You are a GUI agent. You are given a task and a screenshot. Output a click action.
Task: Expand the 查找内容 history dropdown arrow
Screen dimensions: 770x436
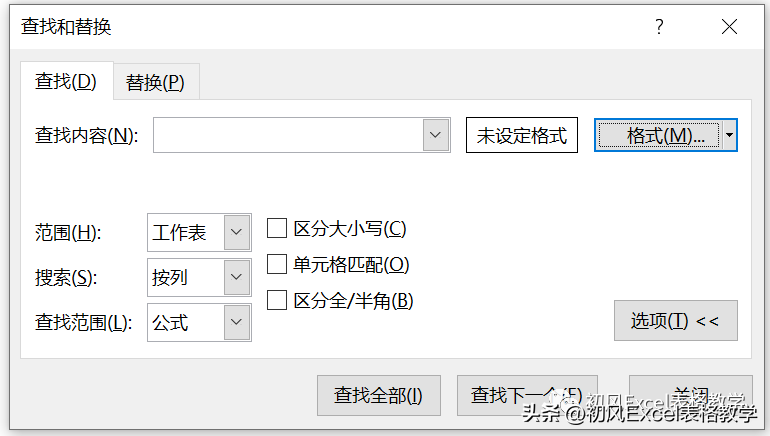(x=436, y=135)
